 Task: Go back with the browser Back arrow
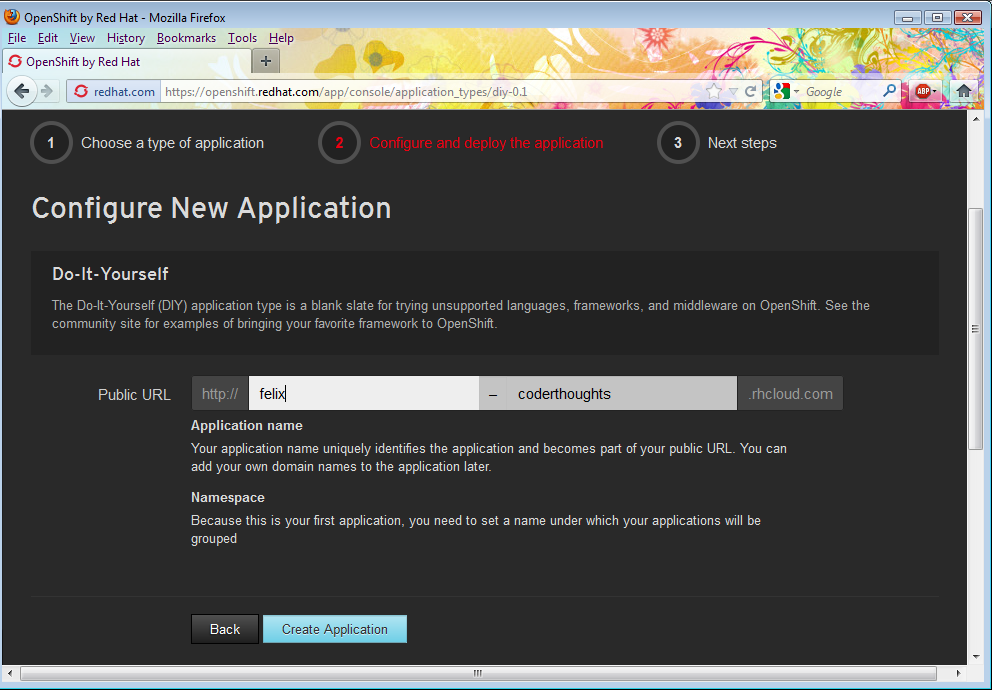22,92
